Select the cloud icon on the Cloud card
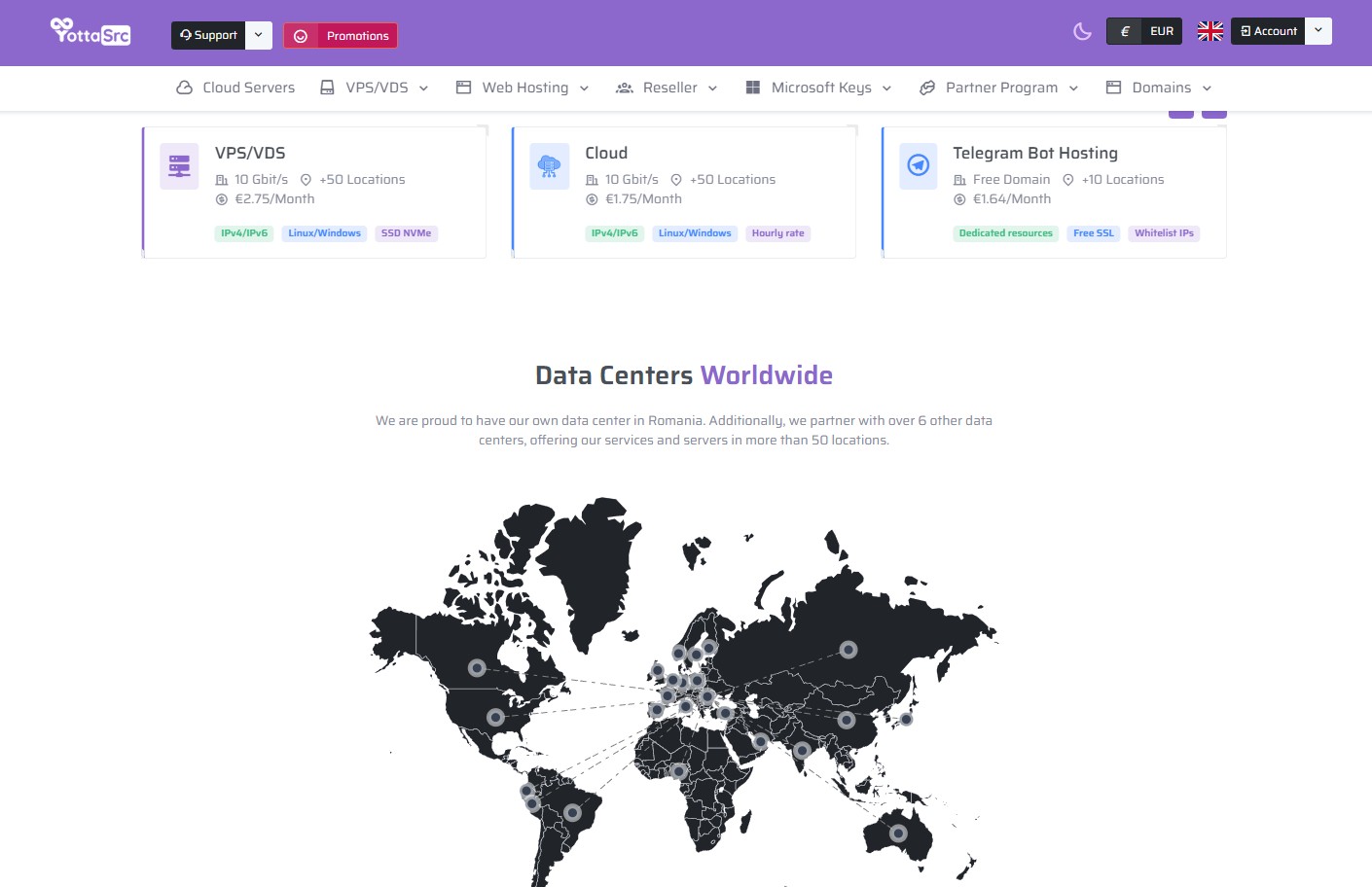The width and height of the screenshot is (1372, 887). [x=549, y=165]
